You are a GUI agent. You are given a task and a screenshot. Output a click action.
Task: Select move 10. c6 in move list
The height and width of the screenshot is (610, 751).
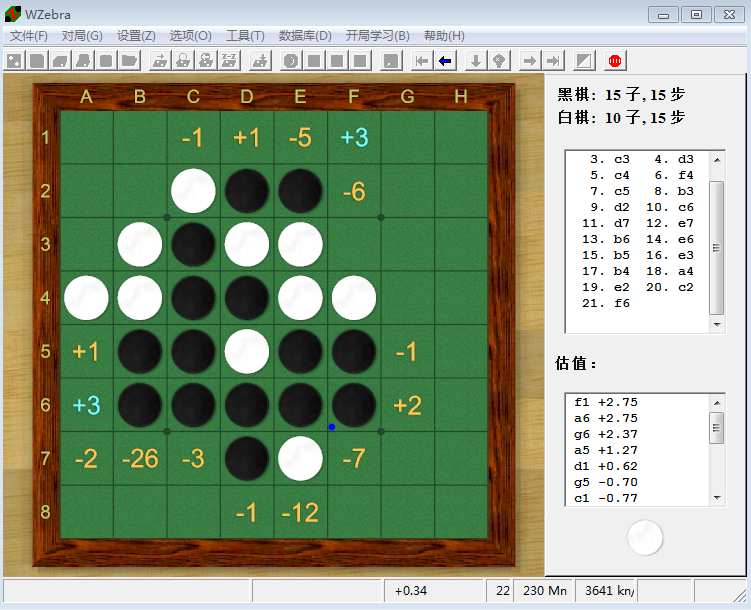(670, 207)
